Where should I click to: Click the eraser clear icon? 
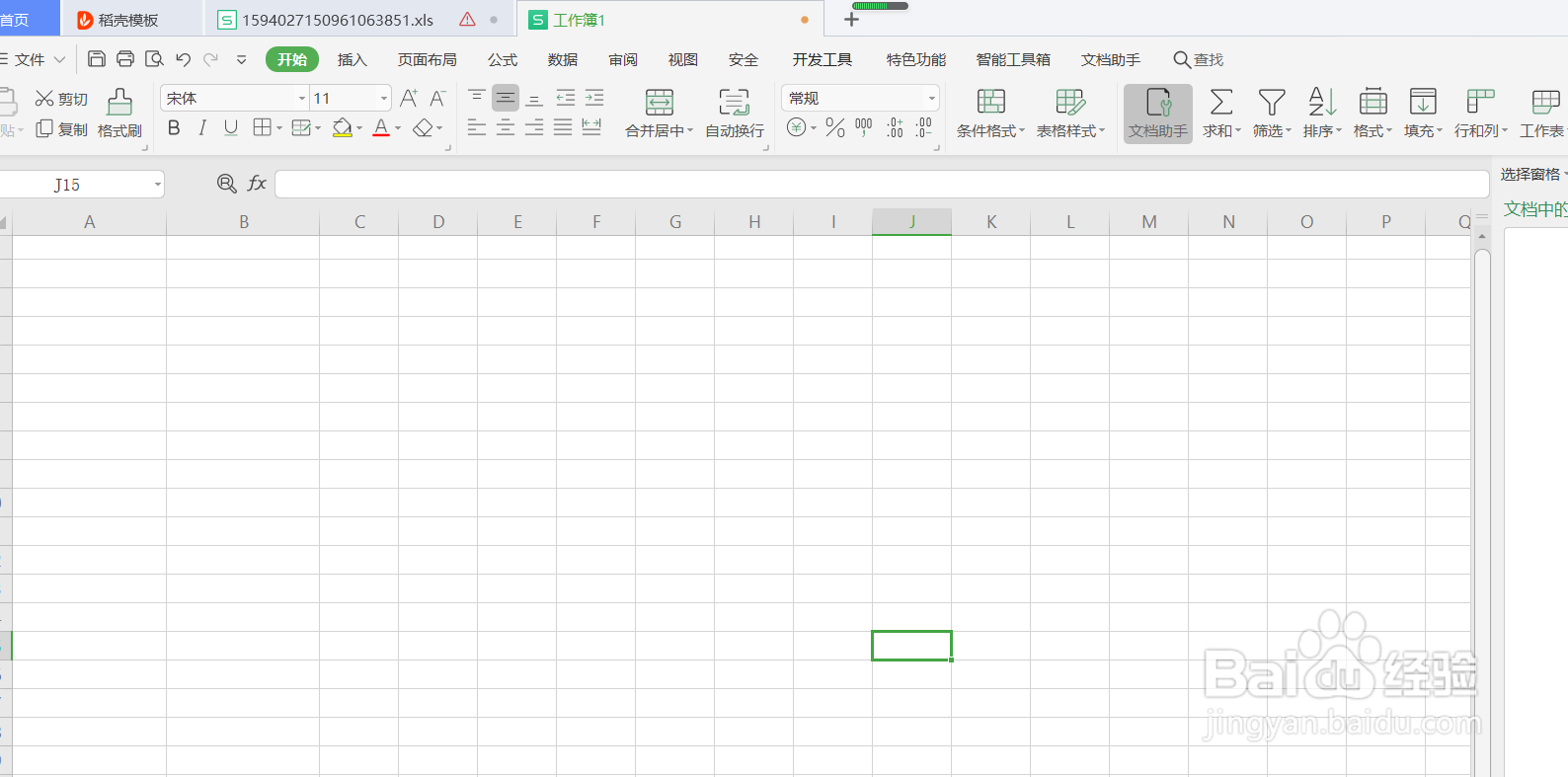[423, 127]
